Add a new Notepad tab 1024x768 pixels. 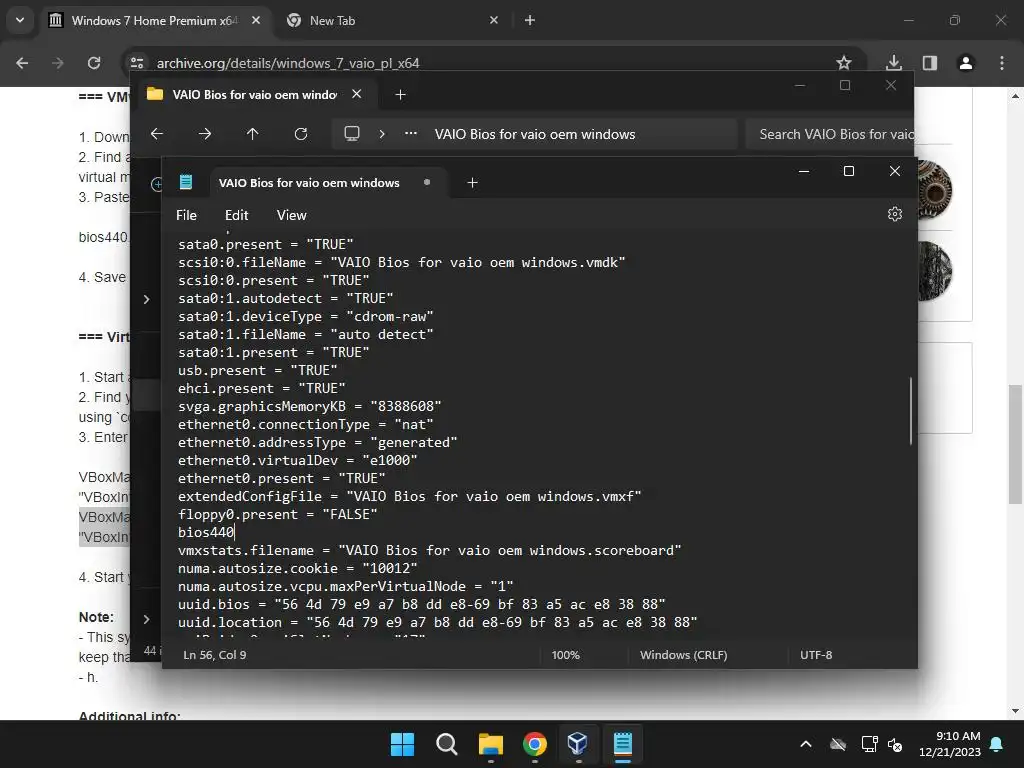(x=472, y=183)
